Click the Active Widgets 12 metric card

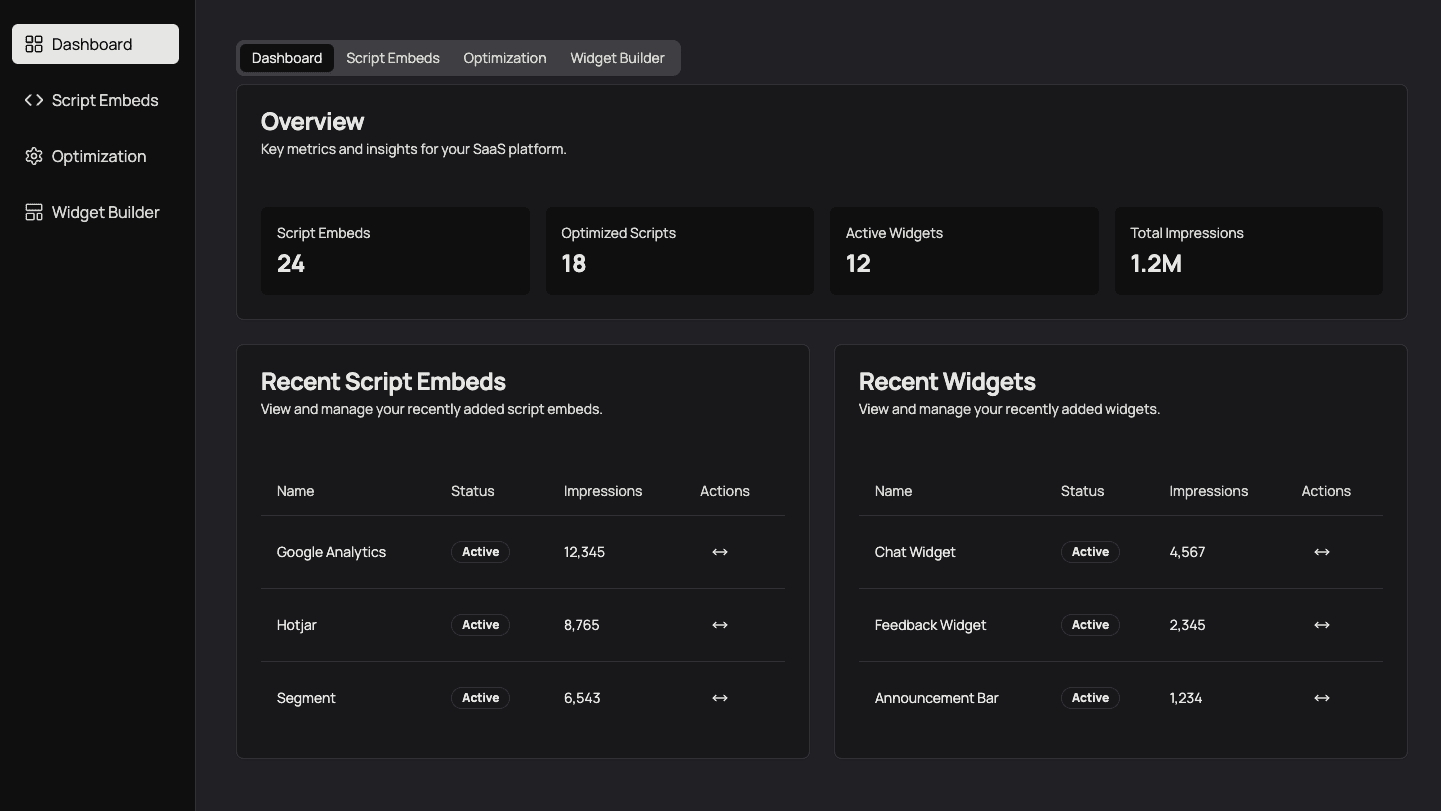pyautogui.click(x=964, y=251)
